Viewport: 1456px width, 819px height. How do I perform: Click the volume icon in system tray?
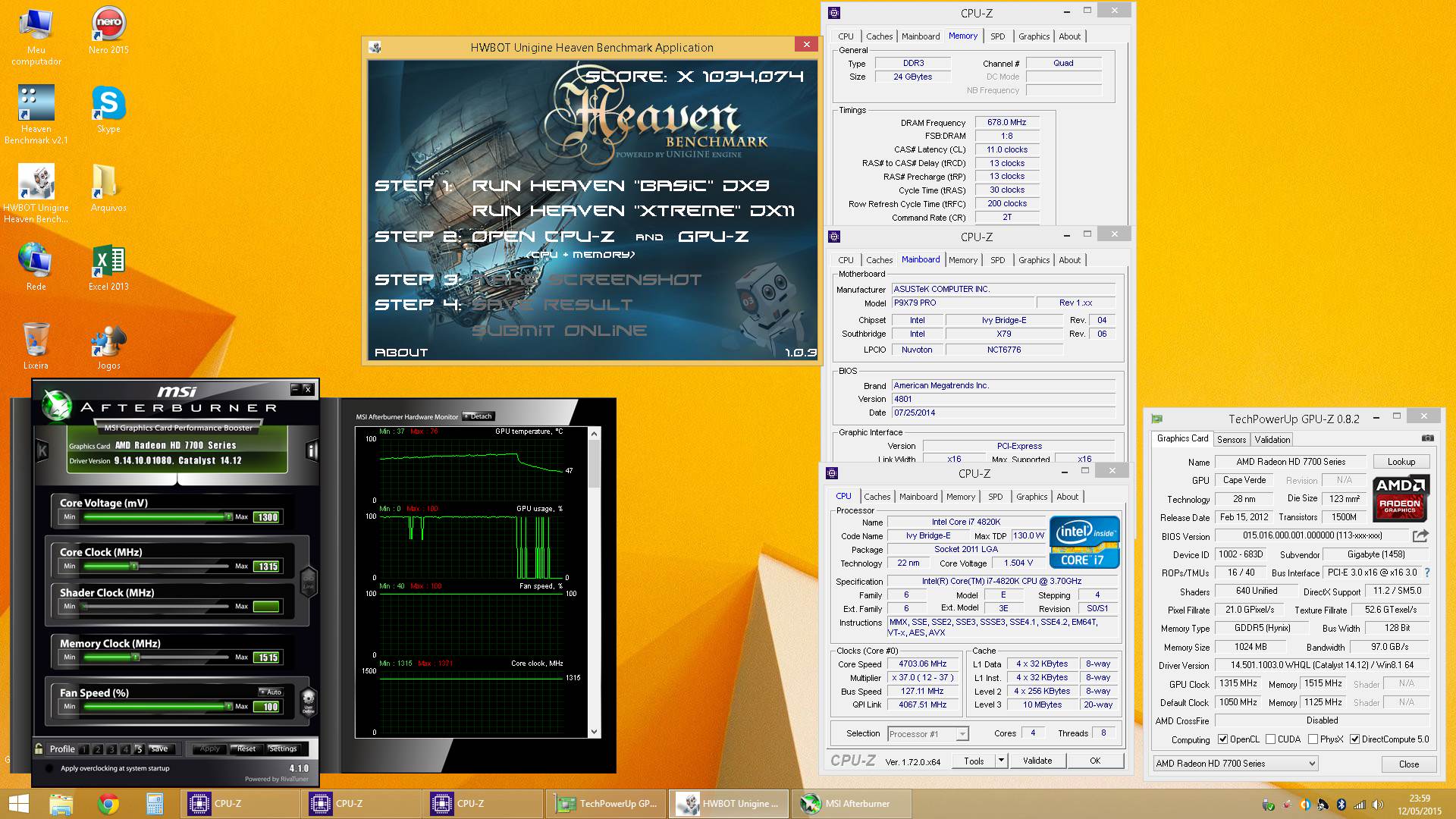coord(1377,805)
